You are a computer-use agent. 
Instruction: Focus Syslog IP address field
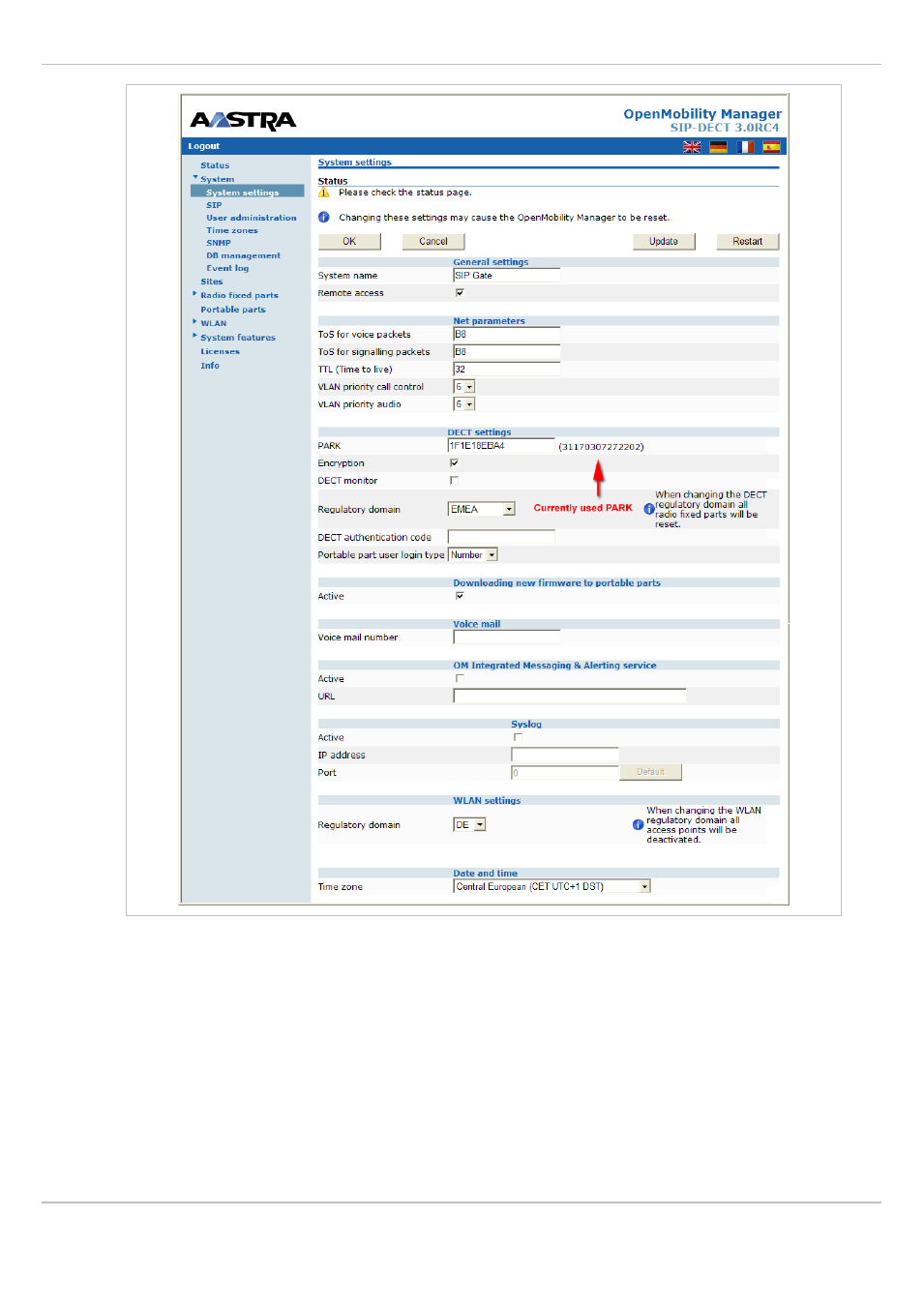[x=565, y=755]
